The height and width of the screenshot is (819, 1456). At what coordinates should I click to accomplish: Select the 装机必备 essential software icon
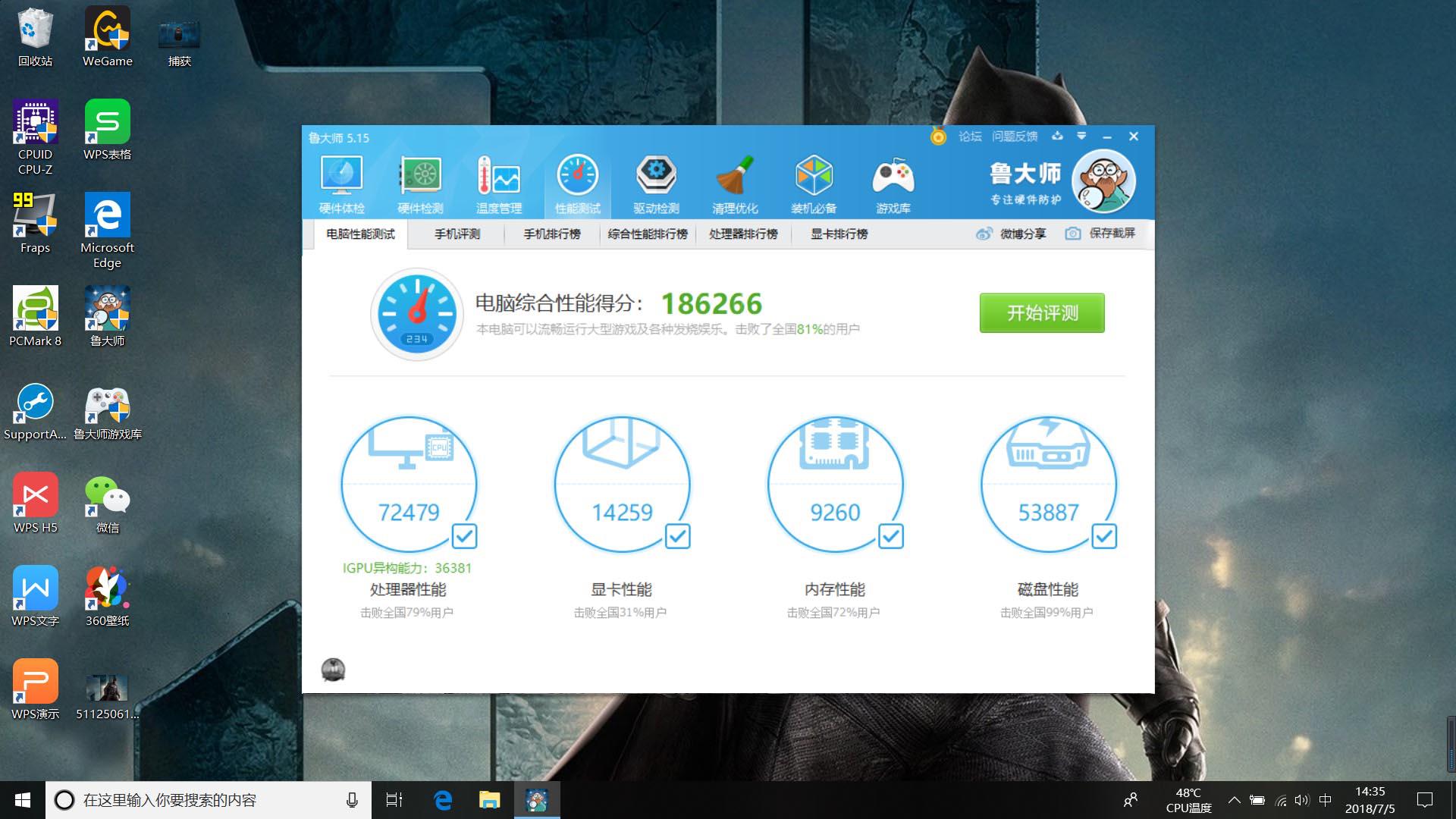pyautogui.click(x=814, y=182)
